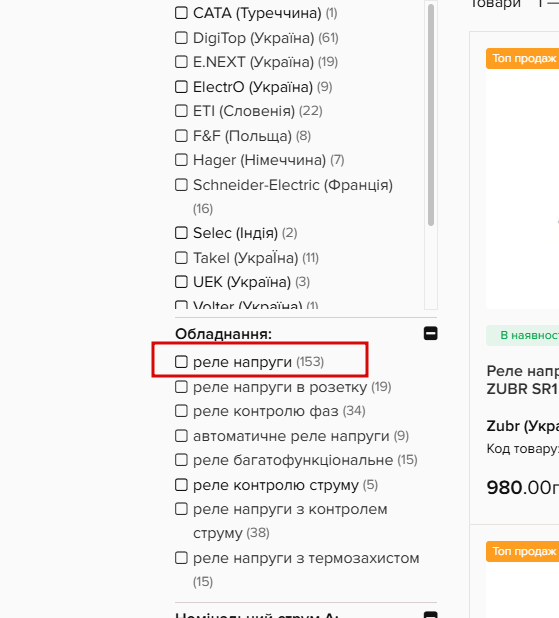559x618 pixels.
Task: Collapse the Номінальний струм filter section
Action: coord(430,615)
